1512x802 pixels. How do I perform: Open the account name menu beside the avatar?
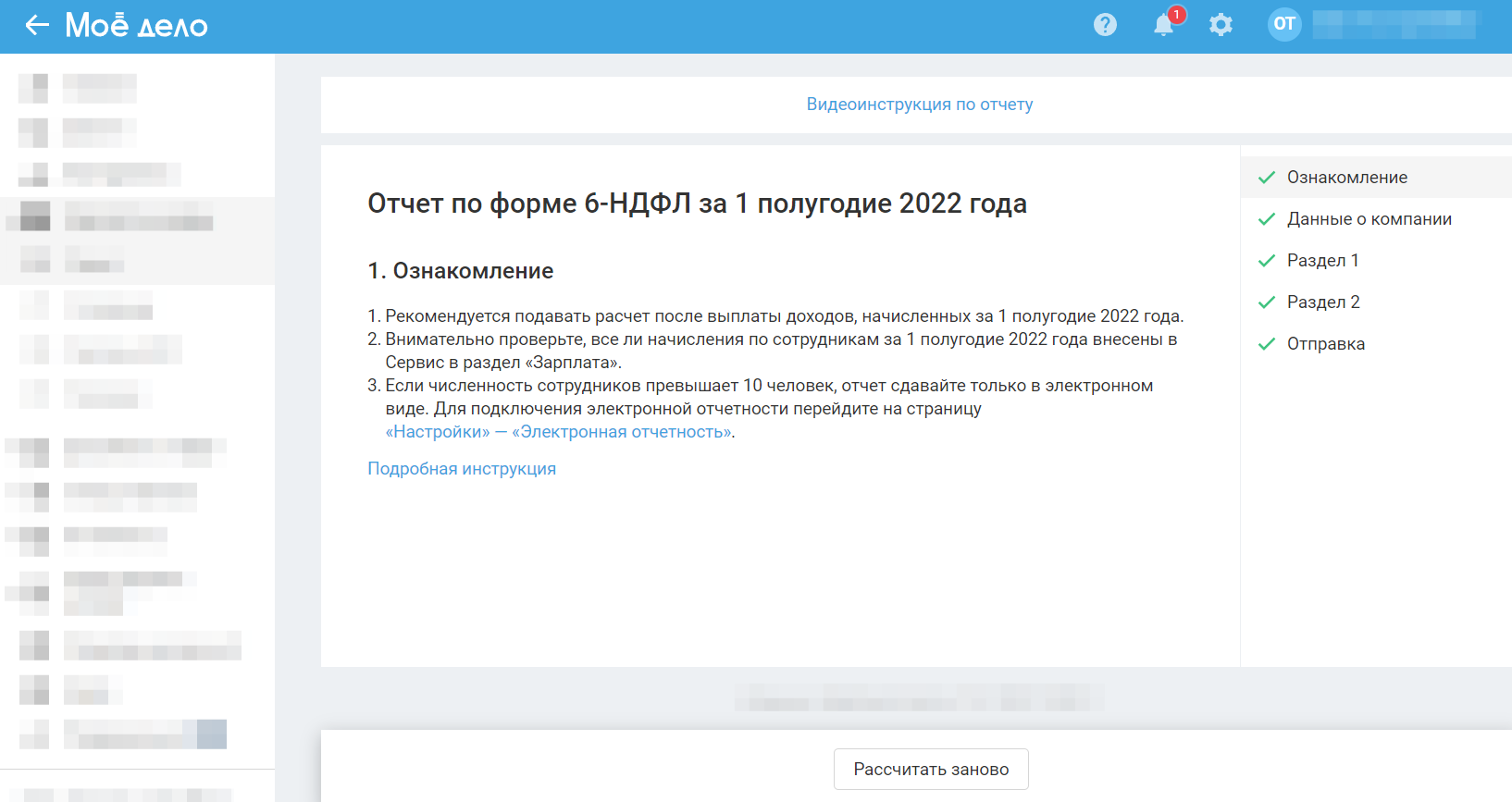[1394, 24]
